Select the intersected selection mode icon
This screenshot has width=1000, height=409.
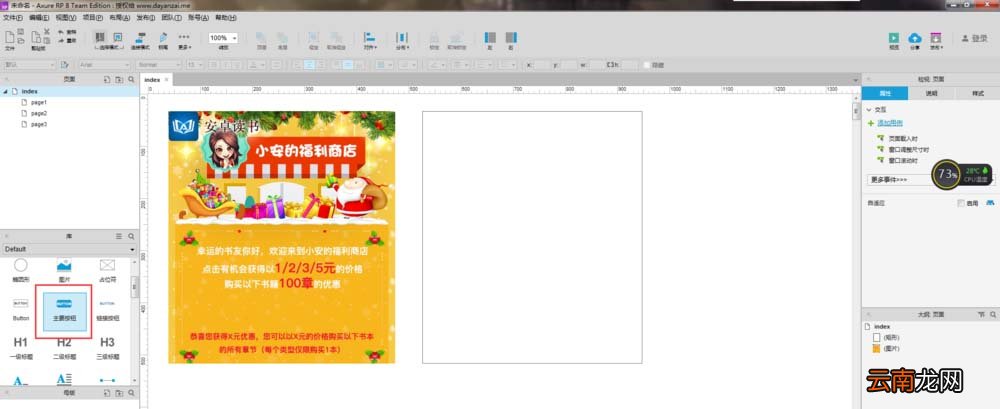pyautogui.click(x=99, y=38)
